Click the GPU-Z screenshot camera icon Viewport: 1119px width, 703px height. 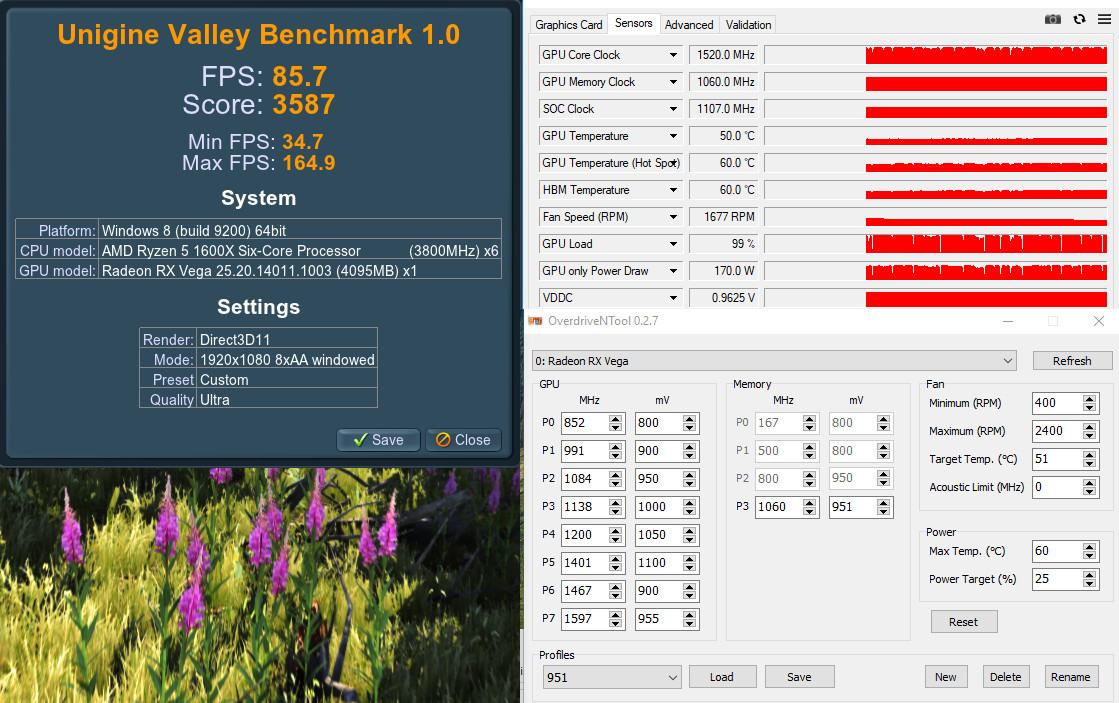point(1053,19)
